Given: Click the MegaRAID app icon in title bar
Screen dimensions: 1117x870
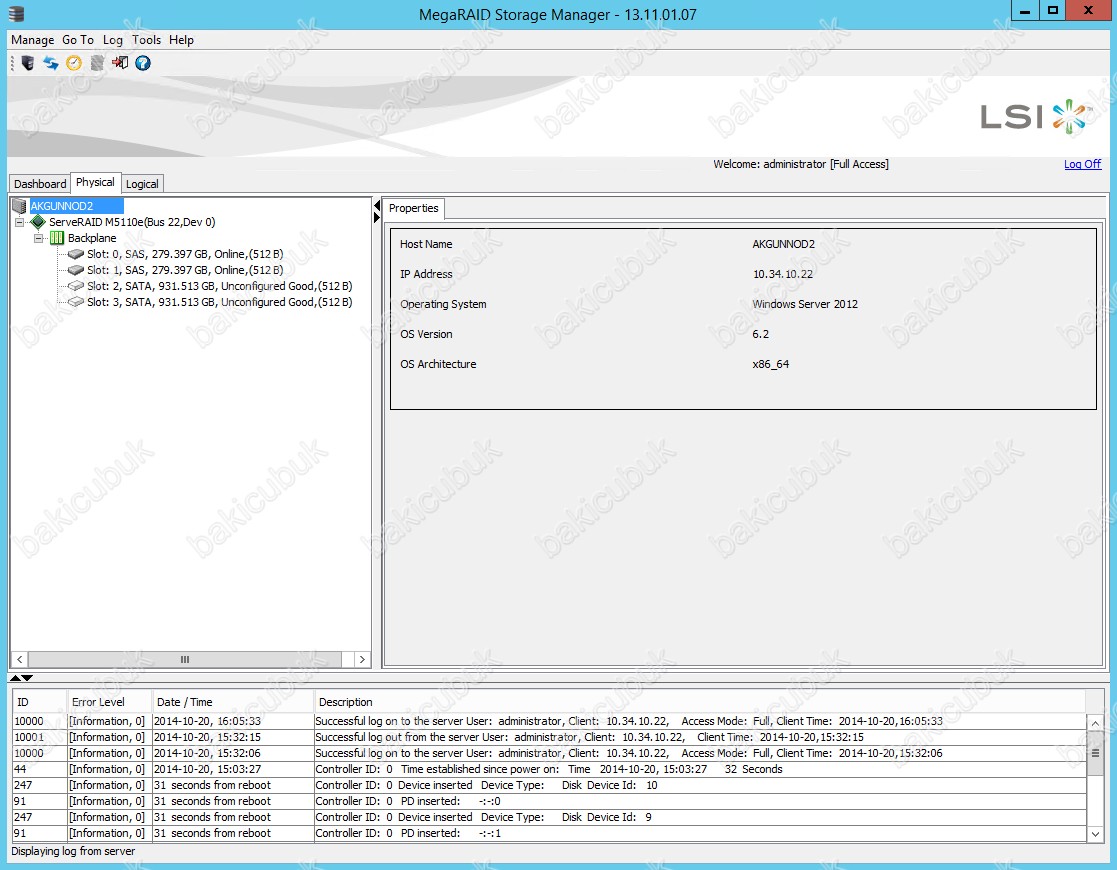Looking at the screenshot, I should 16,14.
